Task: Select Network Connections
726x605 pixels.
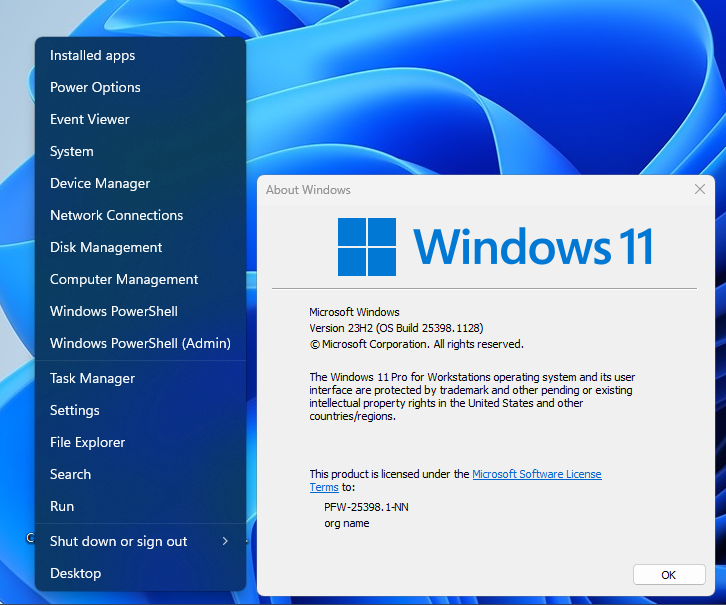Action: pyautogui.click(x=140, y=215)
